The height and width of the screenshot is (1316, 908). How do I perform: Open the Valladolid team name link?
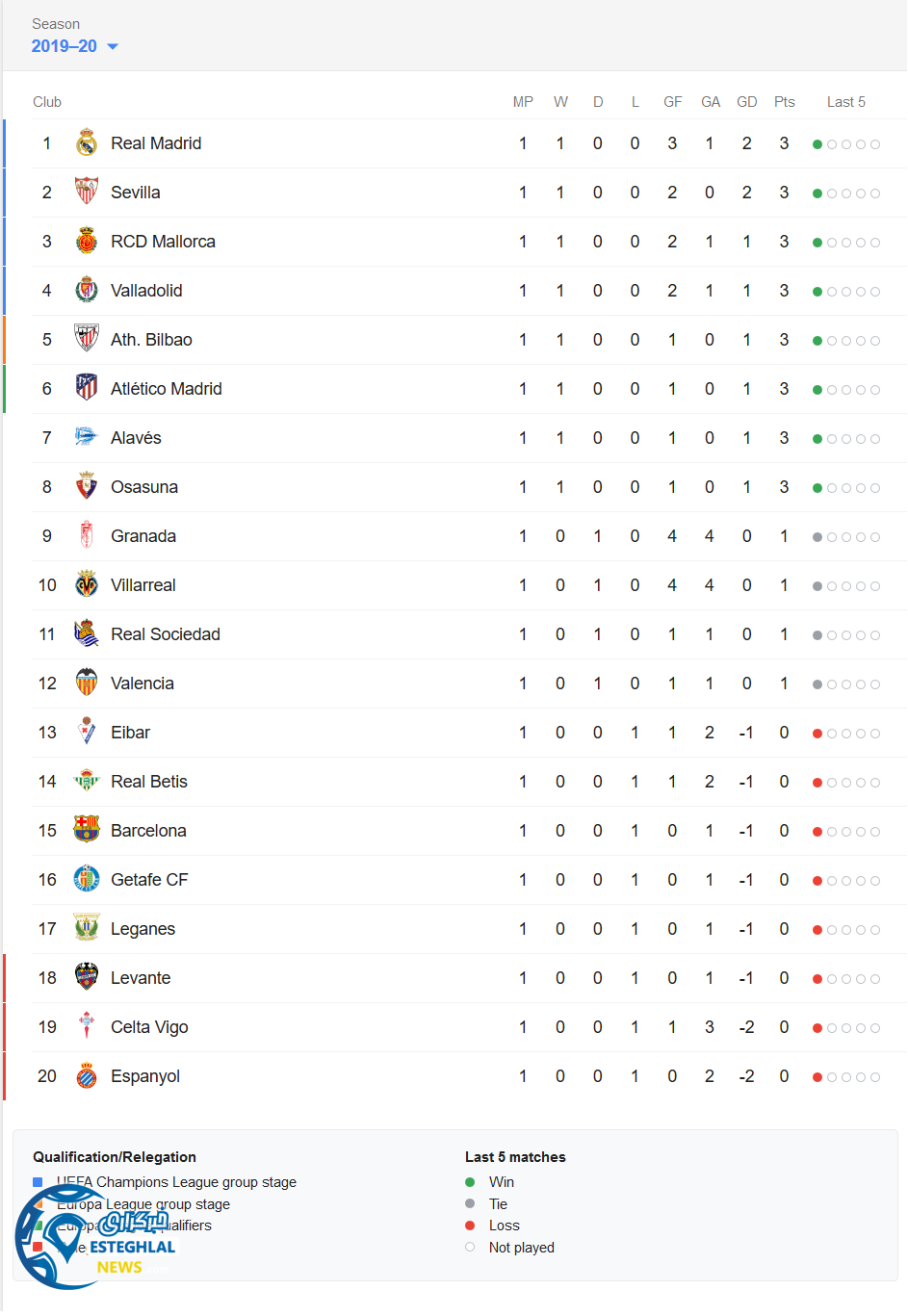tap(146, 291)
